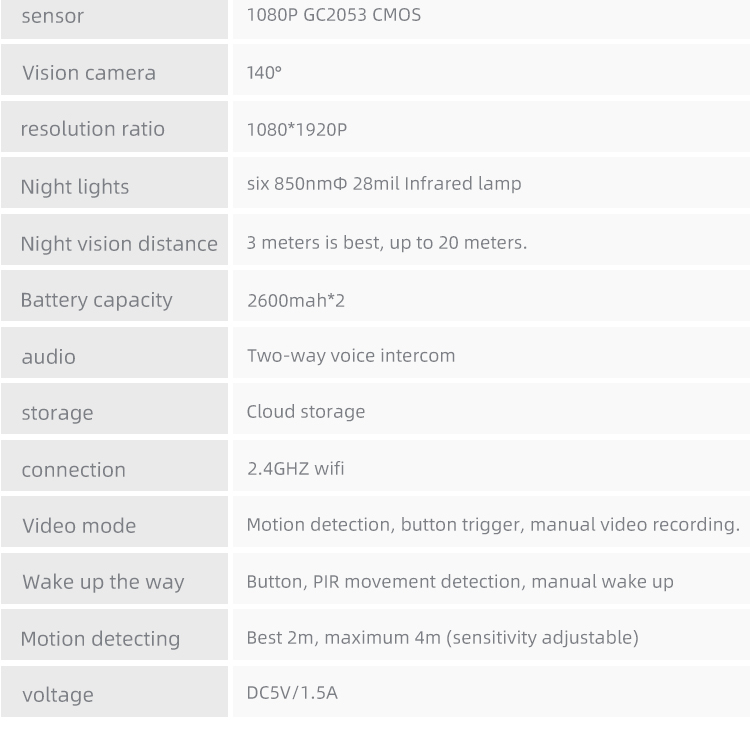
Task: Click the 'Night lights' label cell
Action: [x=114, y=183]
